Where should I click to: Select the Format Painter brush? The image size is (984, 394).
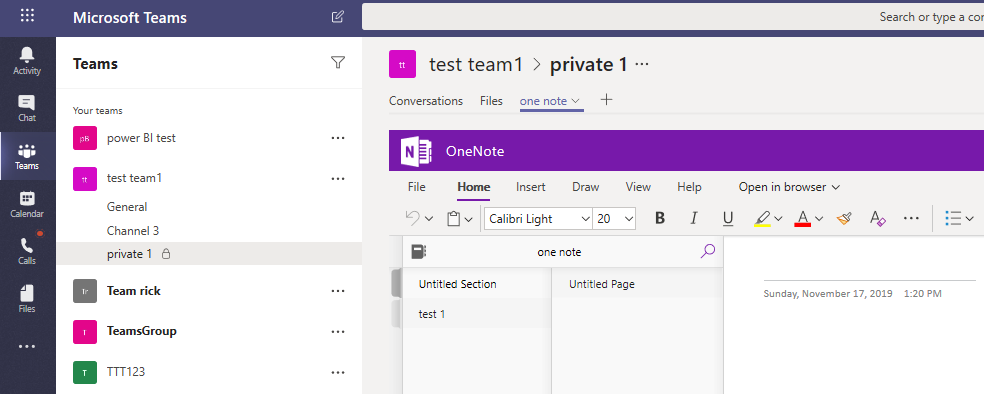844,218
